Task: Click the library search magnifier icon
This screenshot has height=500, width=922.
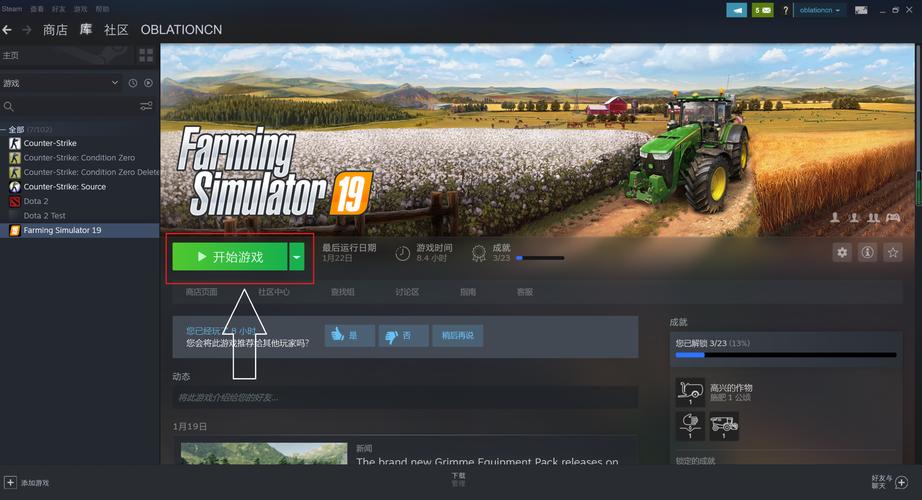Action: (x=8, y=106)
